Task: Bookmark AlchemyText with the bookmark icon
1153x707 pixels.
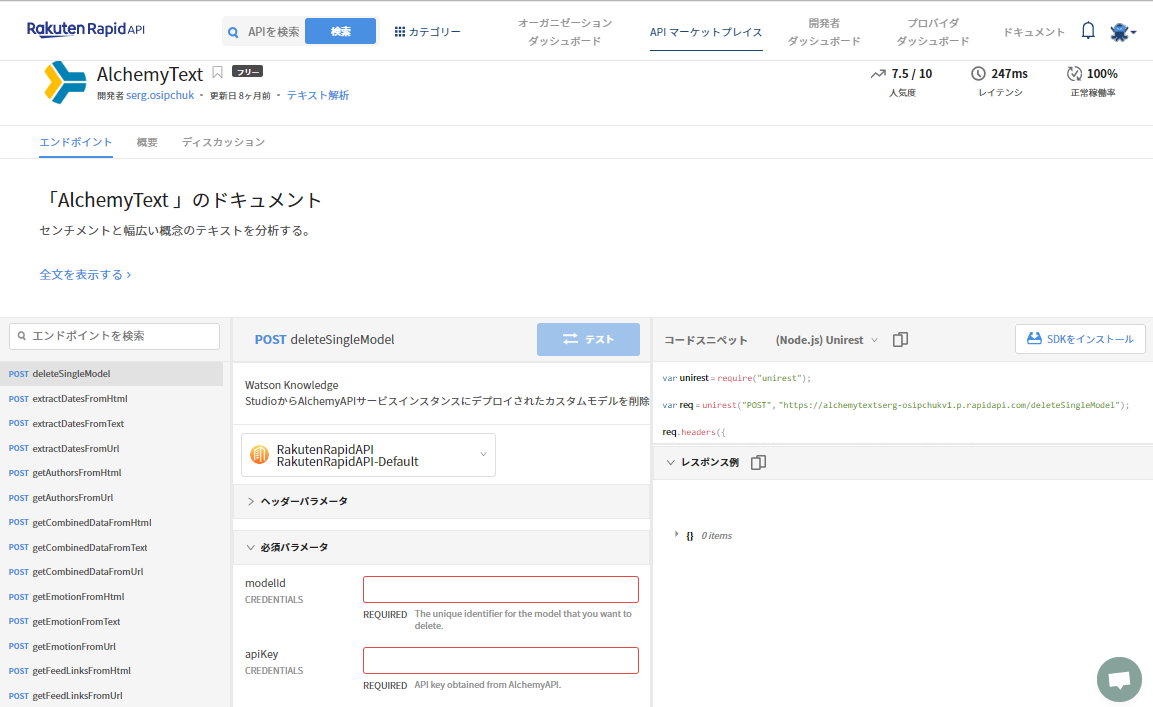Action: point(217,72)
